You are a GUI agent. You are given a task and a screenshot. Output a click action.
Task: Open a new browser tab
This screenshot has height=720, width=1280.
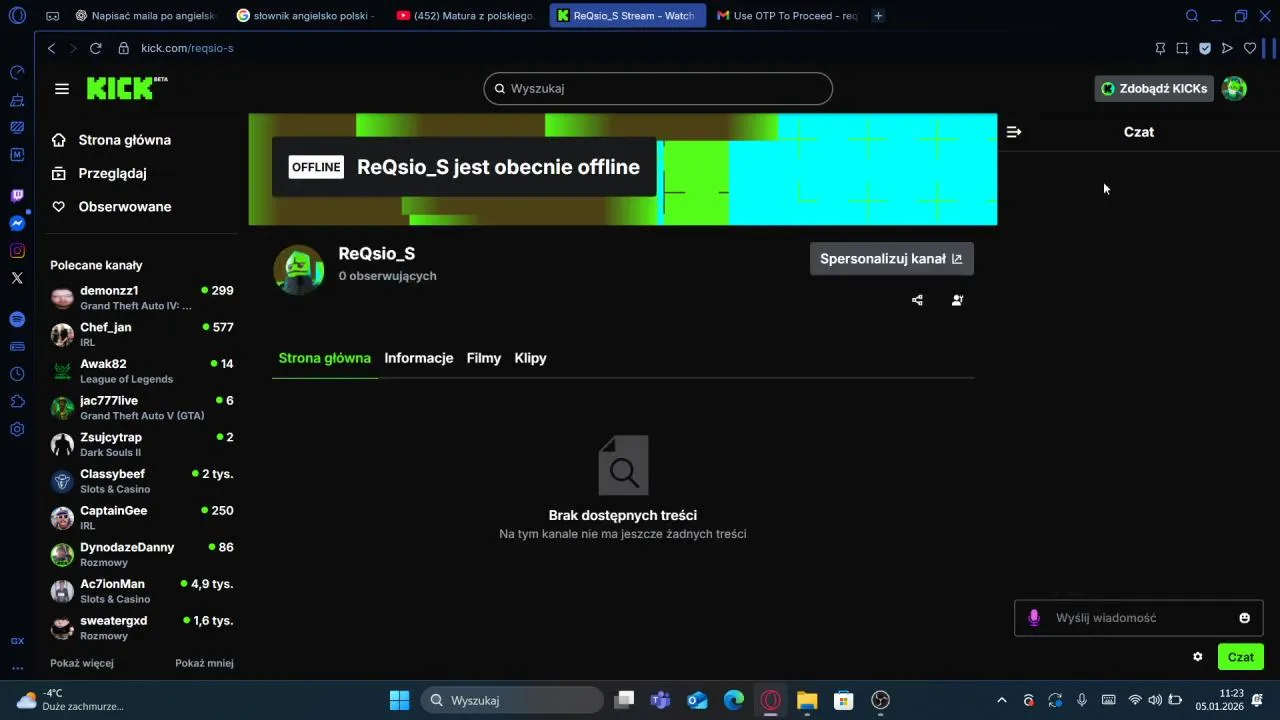[x=878, y=16]
